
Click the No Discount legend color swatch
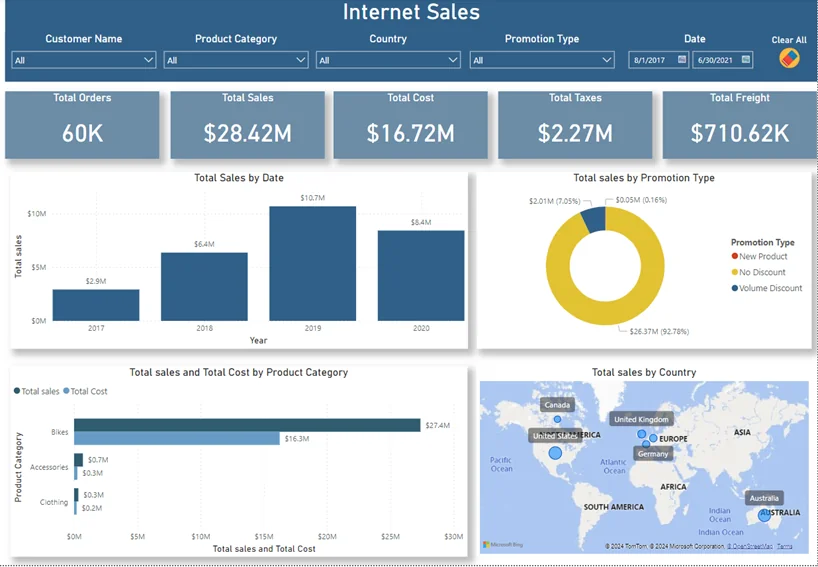pyautogui.click(x=734, y=272)
